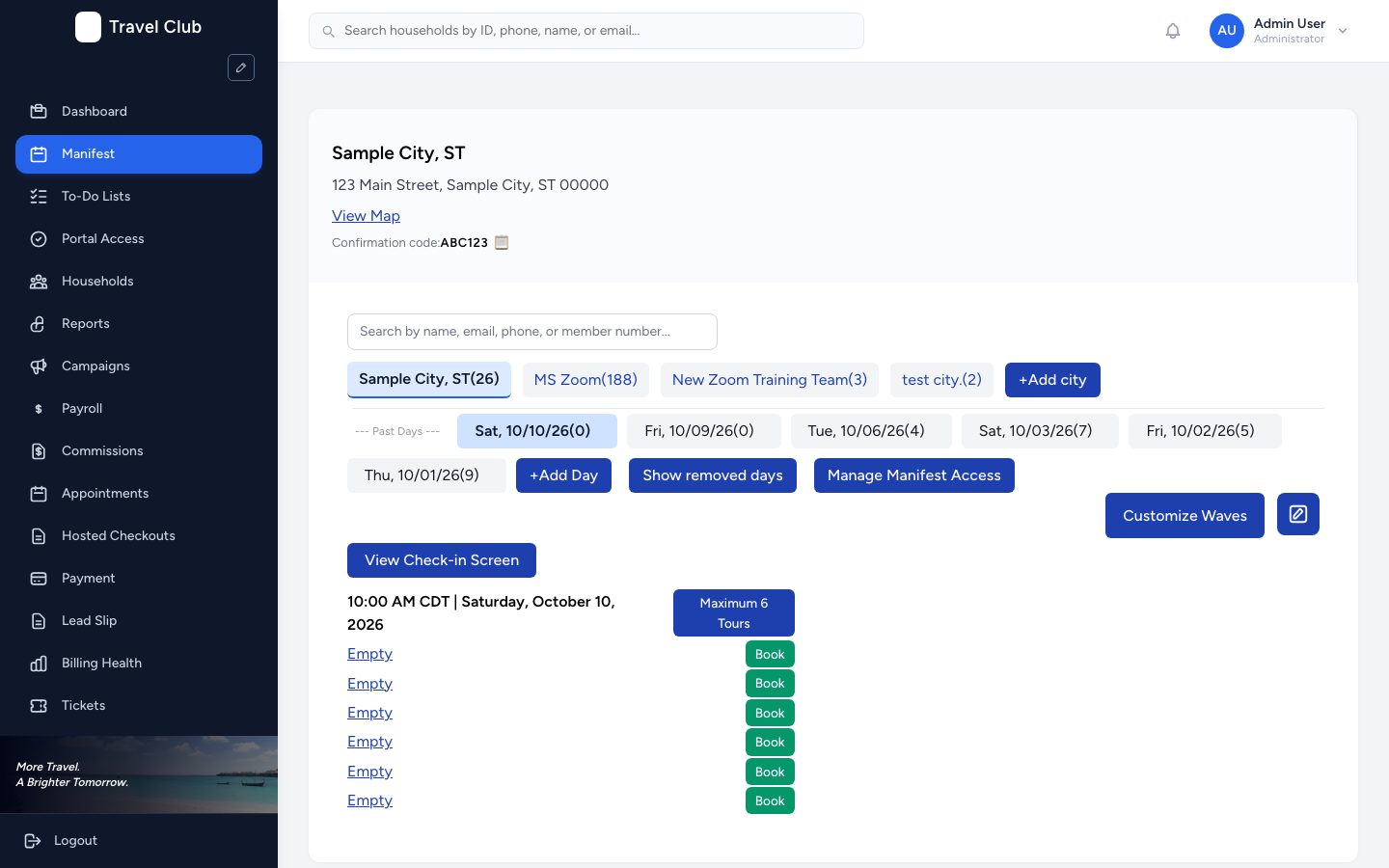1389x868 pixels.
Task: Click the To-Do Lists checklist icon
Action: [x=39, y=196]
